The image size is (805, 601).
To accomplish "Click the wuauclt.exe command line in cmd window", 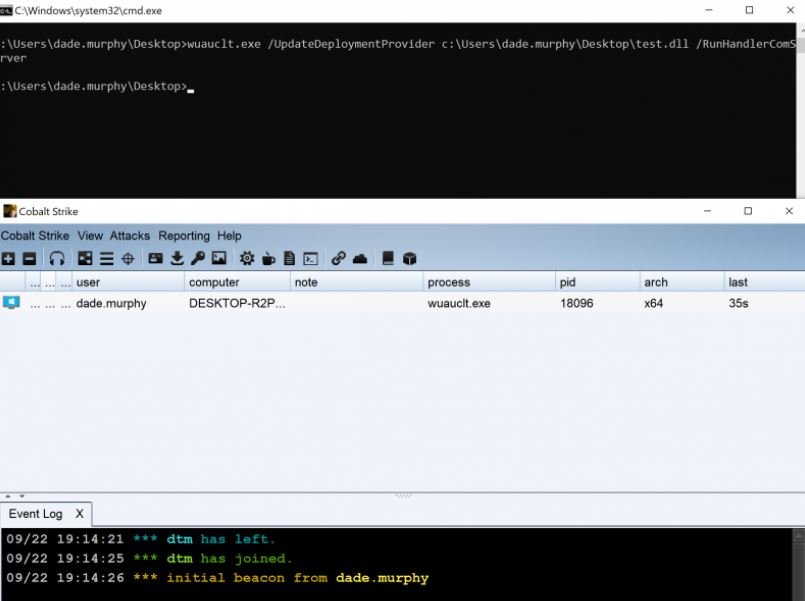I will 398,51.
